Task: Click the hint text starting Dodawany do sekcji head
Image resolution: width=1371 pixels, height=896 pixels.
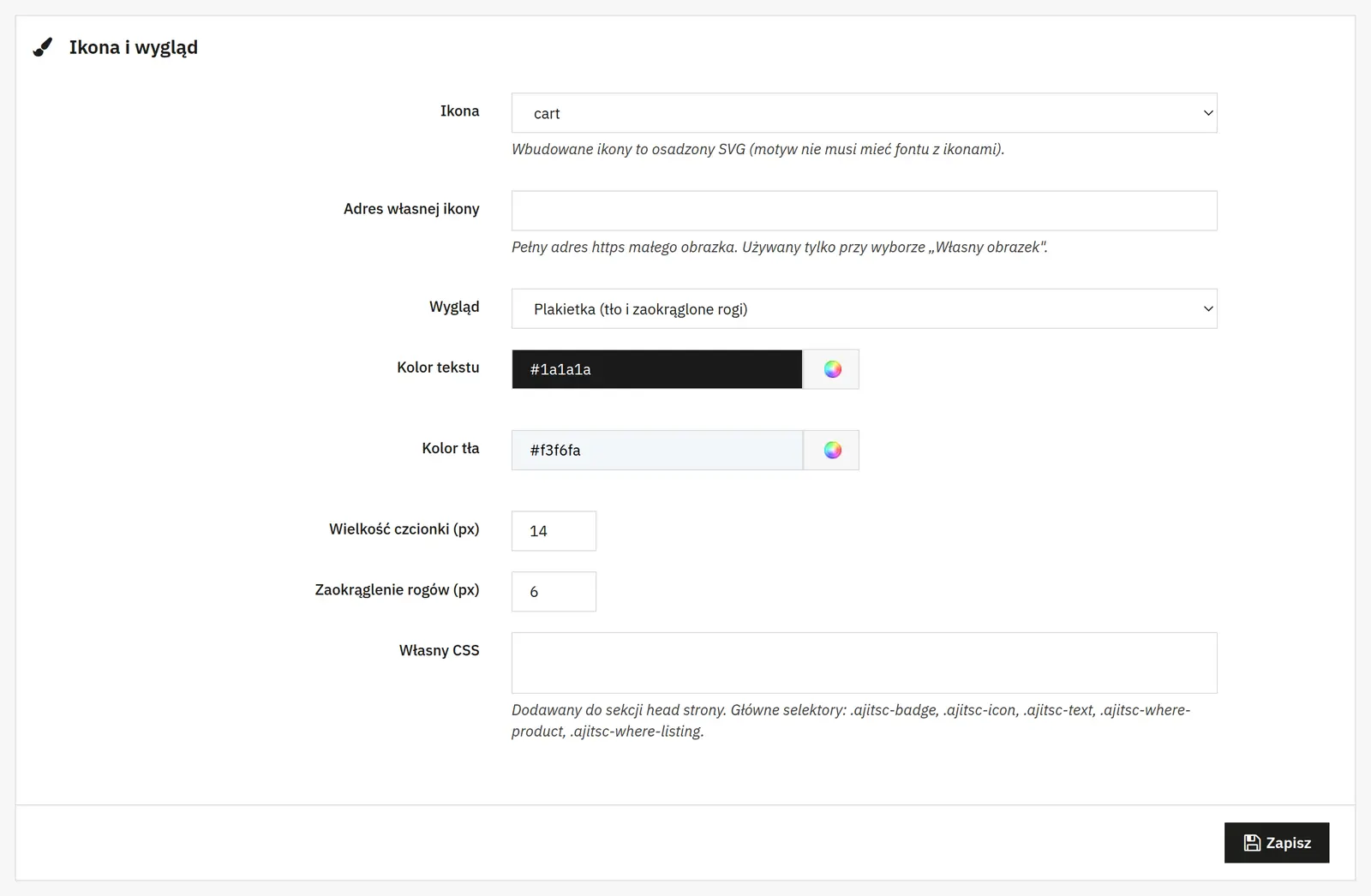Action: point(851,720)
